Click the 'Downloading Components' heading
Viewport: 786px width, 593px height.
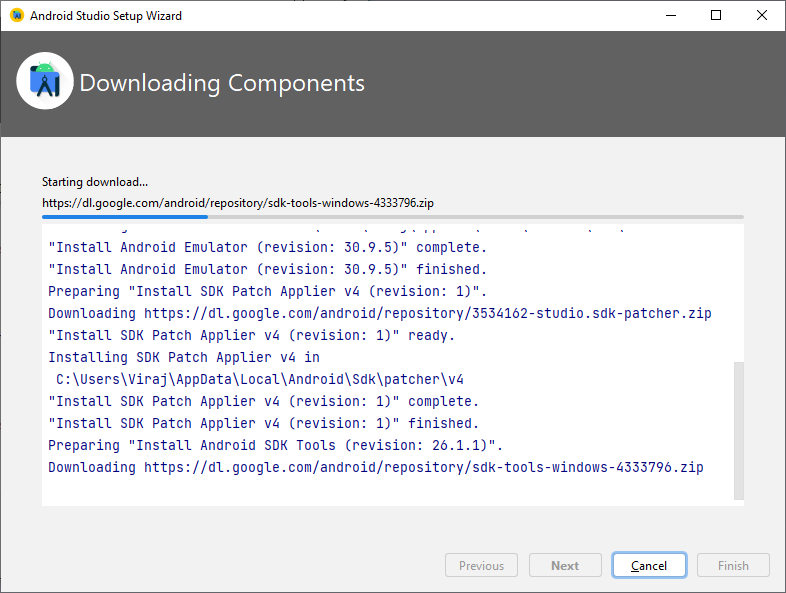pos(222,83)
